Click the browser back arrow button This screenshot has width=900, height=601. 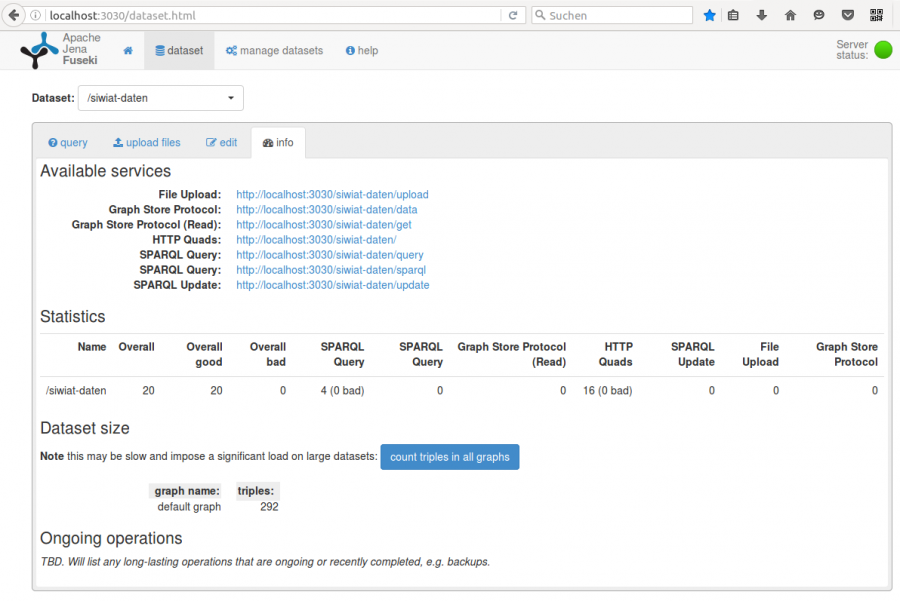coord(13,15)
